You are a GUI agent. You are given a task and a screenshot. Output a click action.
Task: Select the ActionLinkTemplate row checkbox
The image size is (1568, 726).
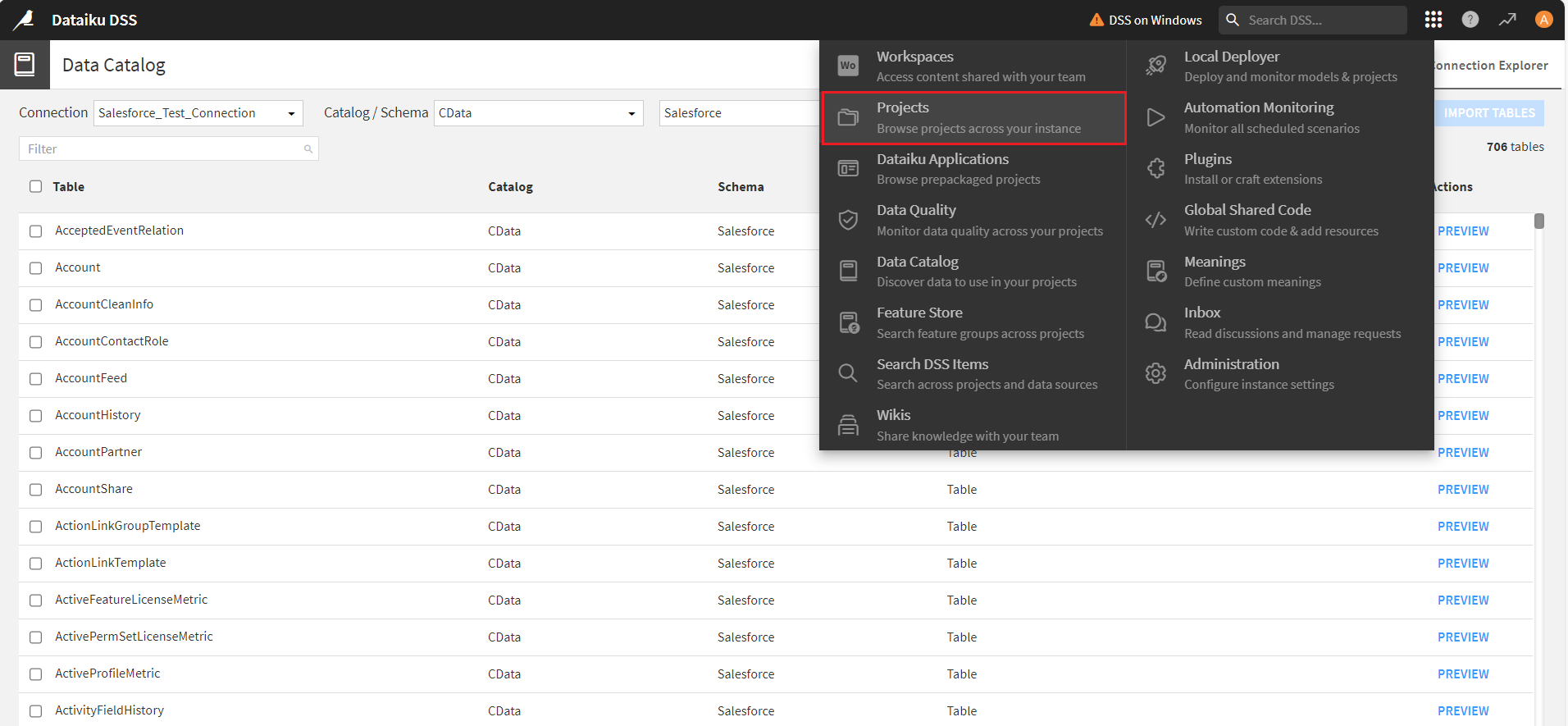(36, 564)
